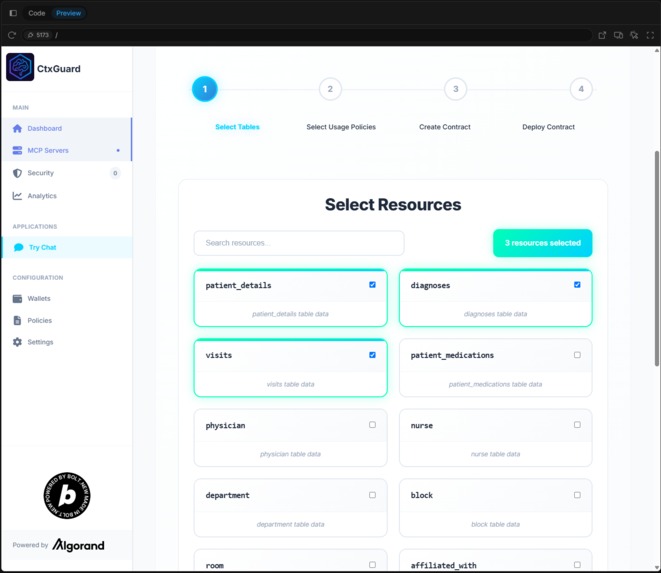Toggle device preview mode icon

coord(618,35)
